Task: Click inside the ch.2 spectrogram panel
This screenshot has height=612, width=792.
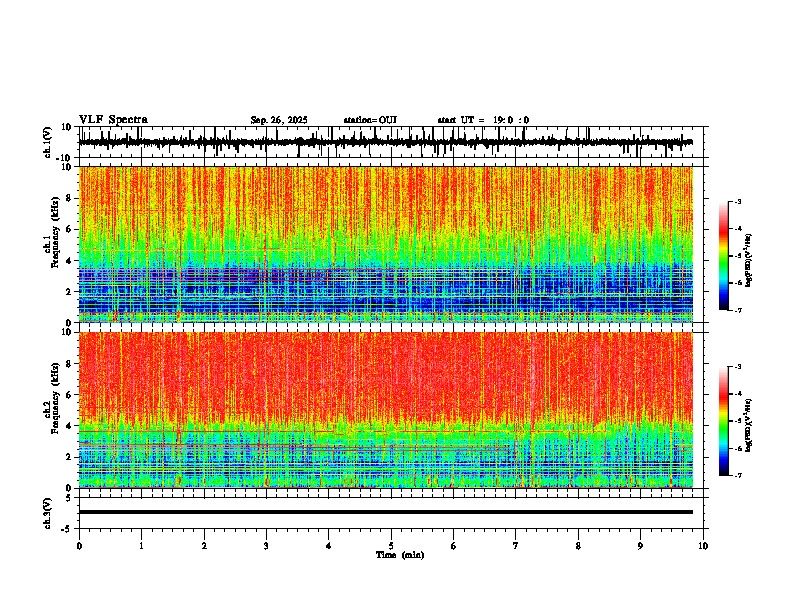Action: pos(386,410)
